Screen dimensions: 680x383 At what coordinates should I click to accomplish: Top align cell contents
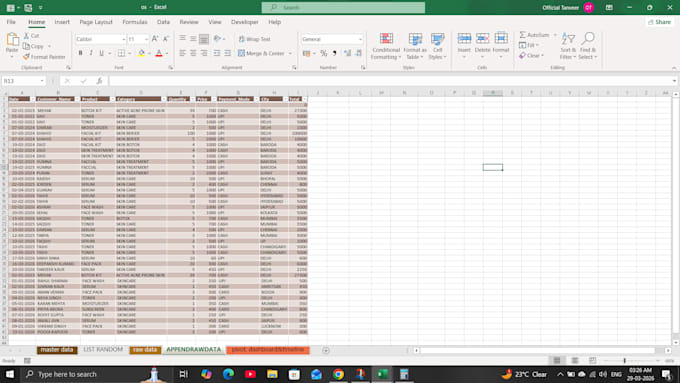point(183,39)
